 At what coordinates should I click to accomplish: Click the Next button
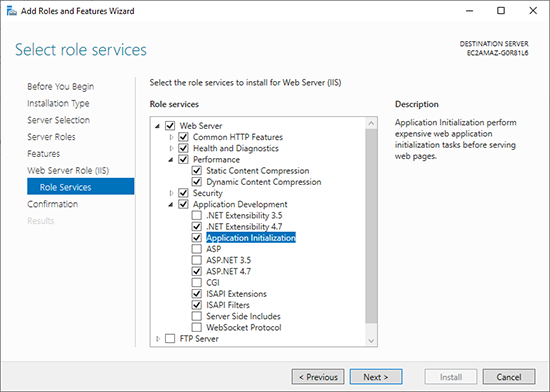click(x=376, y=377)
